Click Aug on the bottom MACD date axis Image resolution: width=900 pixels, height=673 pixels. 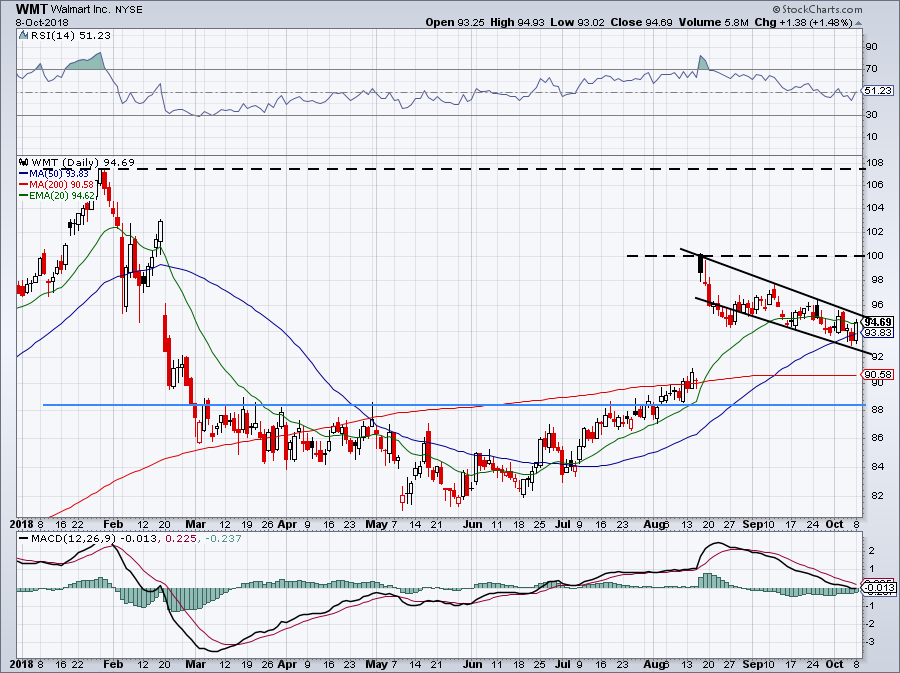[653, 664]
